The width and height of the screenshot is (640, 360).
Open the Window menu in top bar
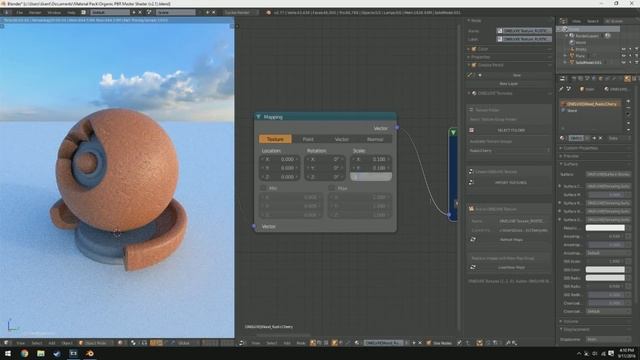tap(54, 13)
